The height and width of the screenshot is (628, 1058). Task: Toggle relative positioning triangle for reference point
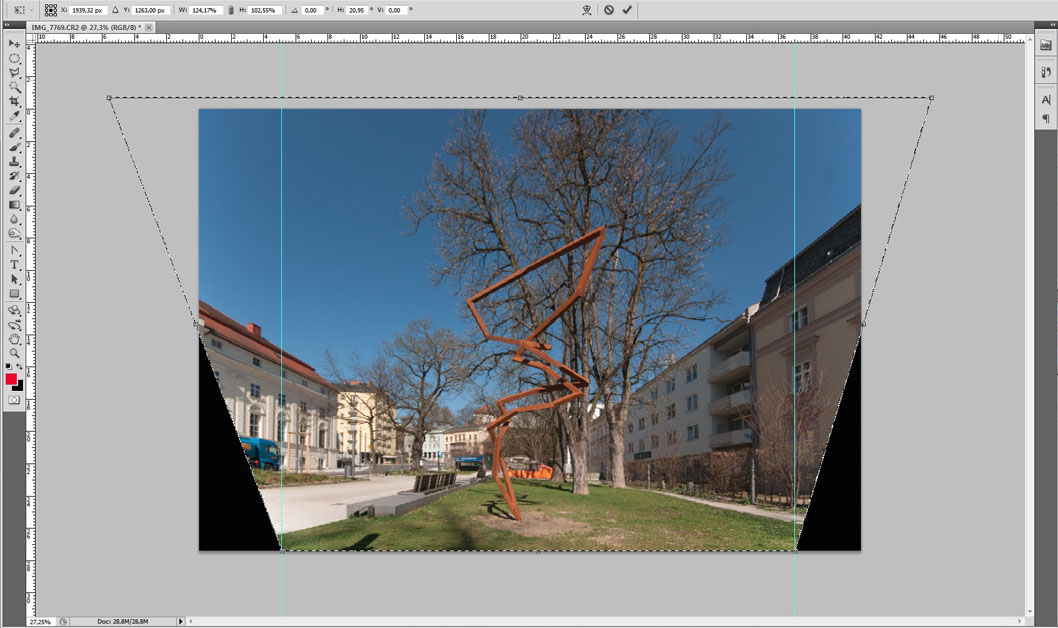click(x=115, y=10)
